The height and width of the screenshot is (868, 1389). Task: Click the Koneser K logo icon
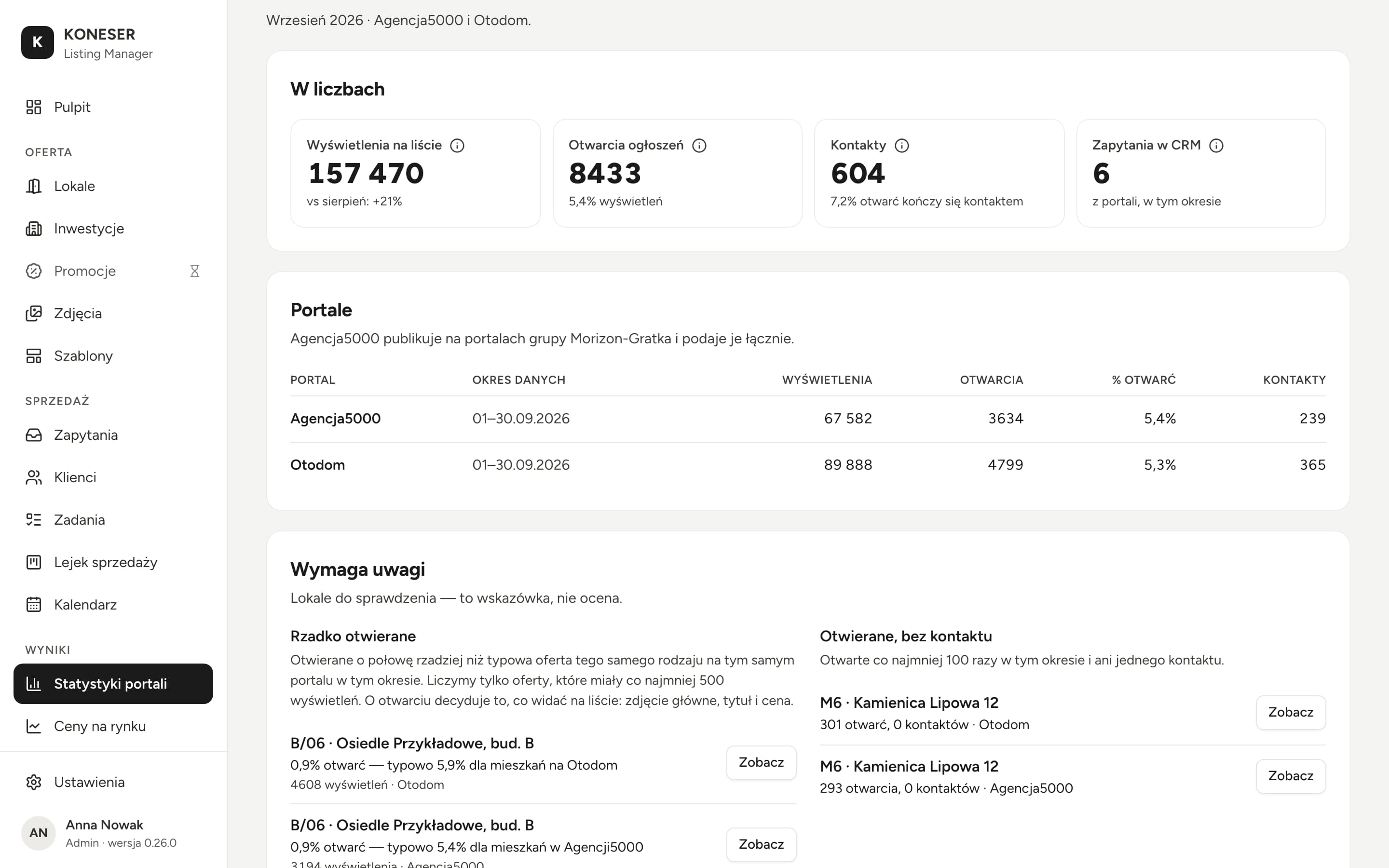pos(37,42)
